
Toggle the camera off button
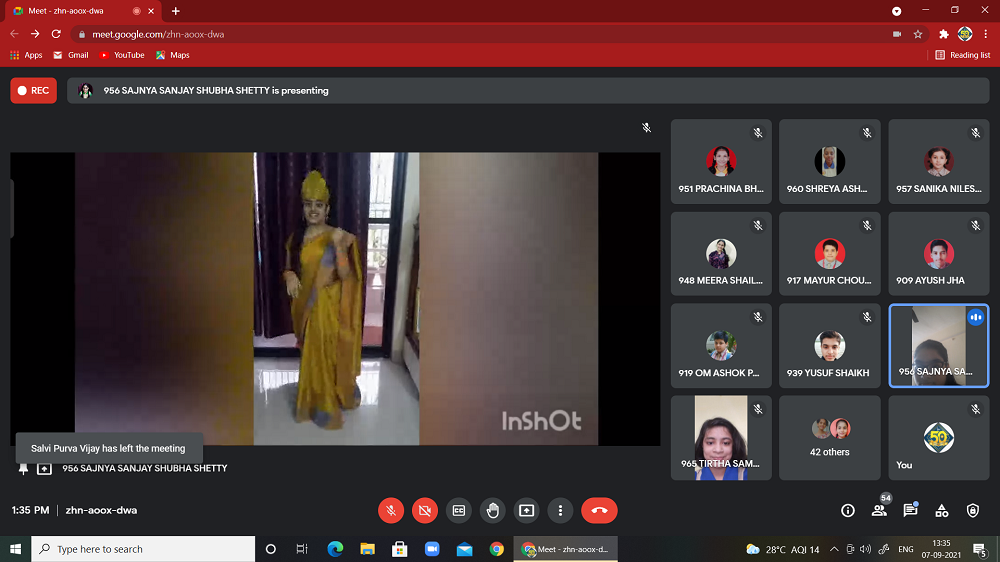(x=425, y=510)
